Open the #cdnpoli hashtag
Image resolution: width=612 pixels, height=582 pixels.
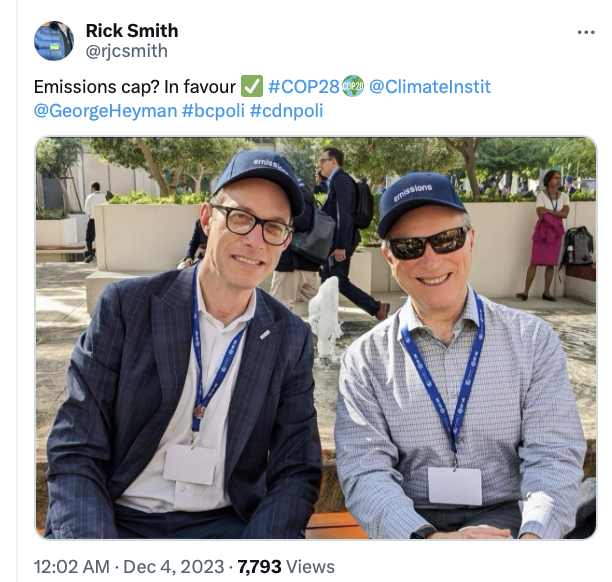[286, 111]
